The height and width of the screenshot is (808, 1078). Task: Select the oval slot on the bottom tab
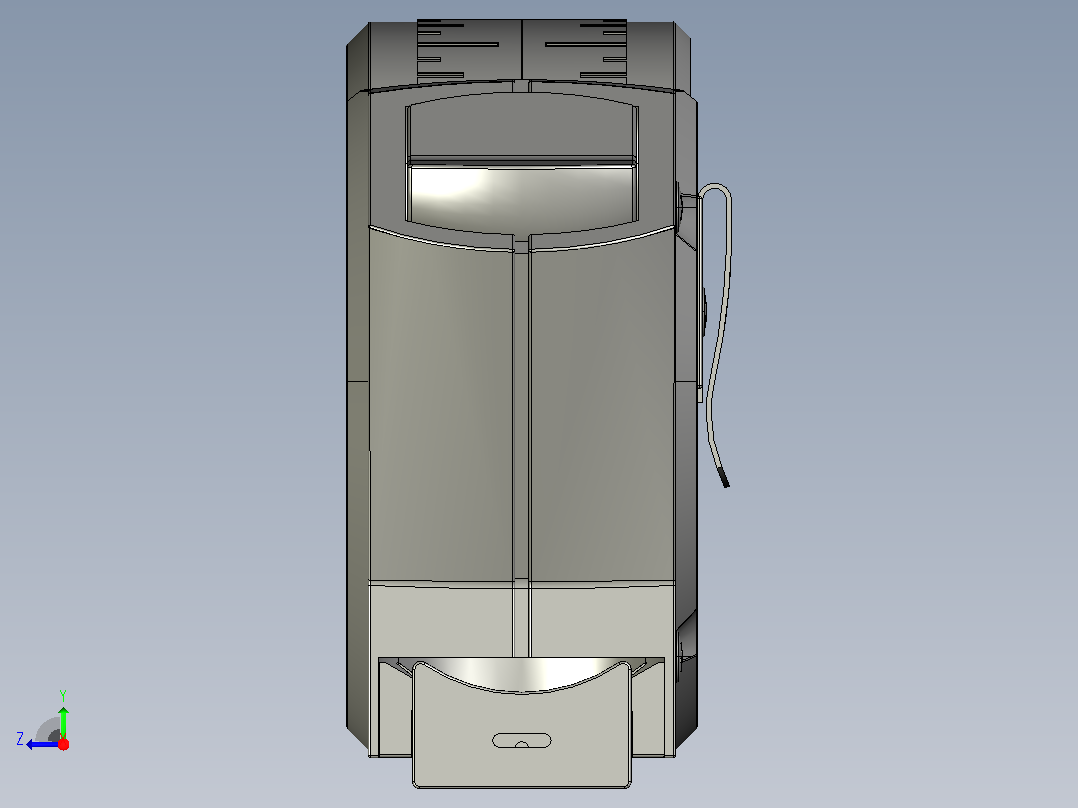(x=522, y=741)
